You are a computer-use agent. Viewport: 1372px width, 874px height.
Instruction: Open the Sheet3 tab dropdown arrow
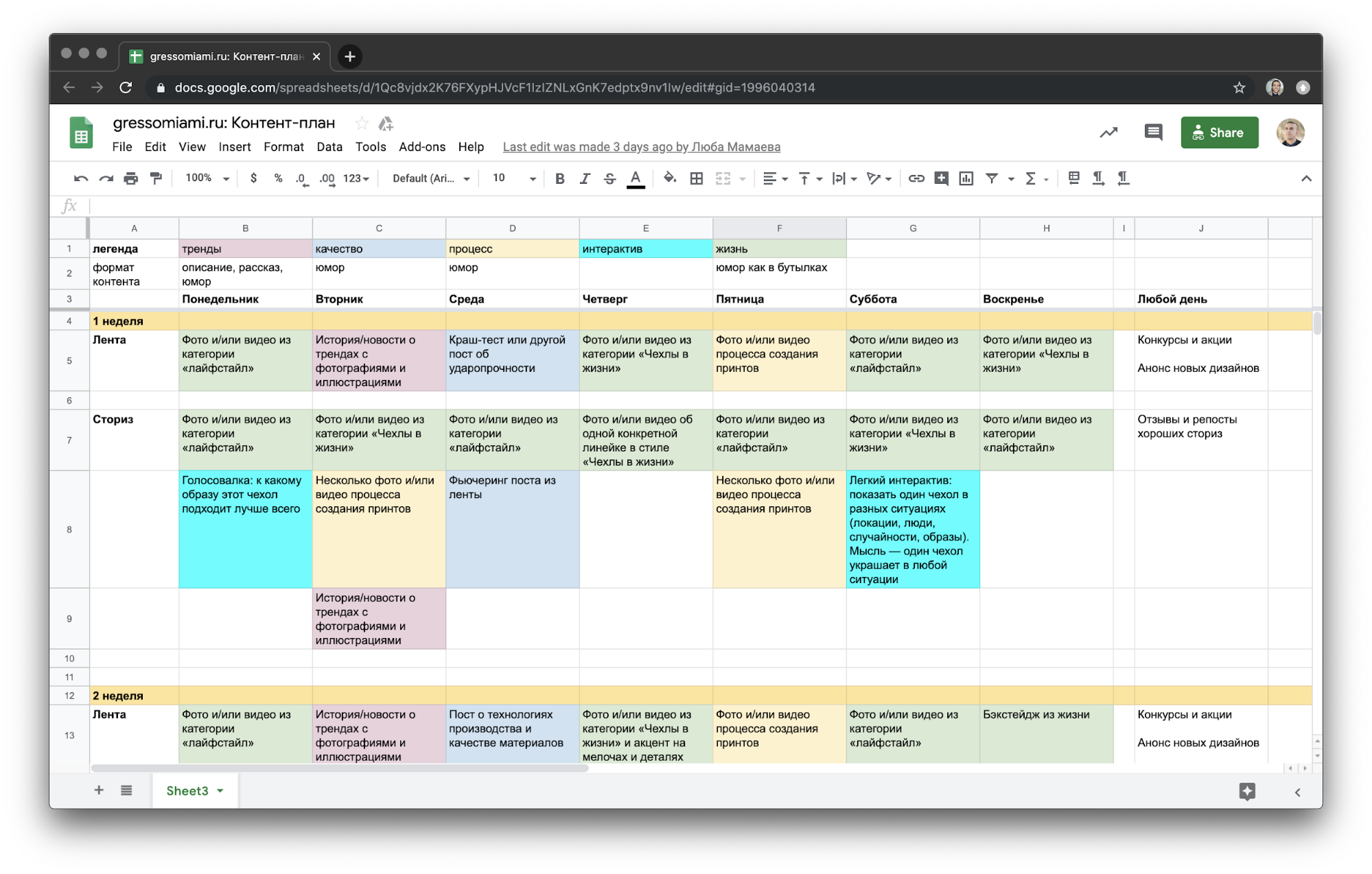[220, 791]
